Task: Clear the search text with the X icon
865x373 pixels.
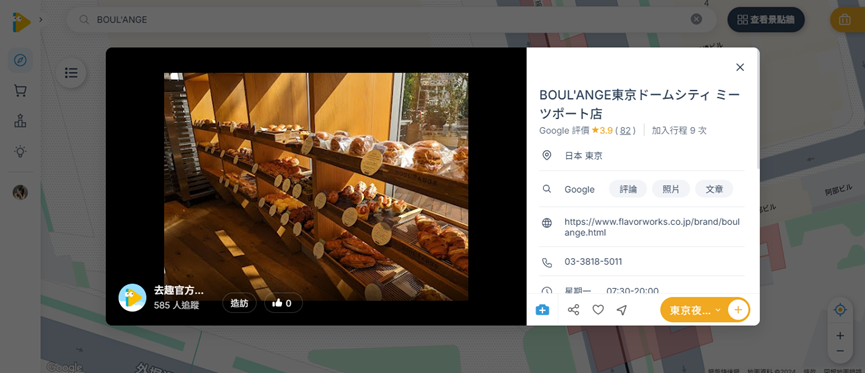Action: 697,19
